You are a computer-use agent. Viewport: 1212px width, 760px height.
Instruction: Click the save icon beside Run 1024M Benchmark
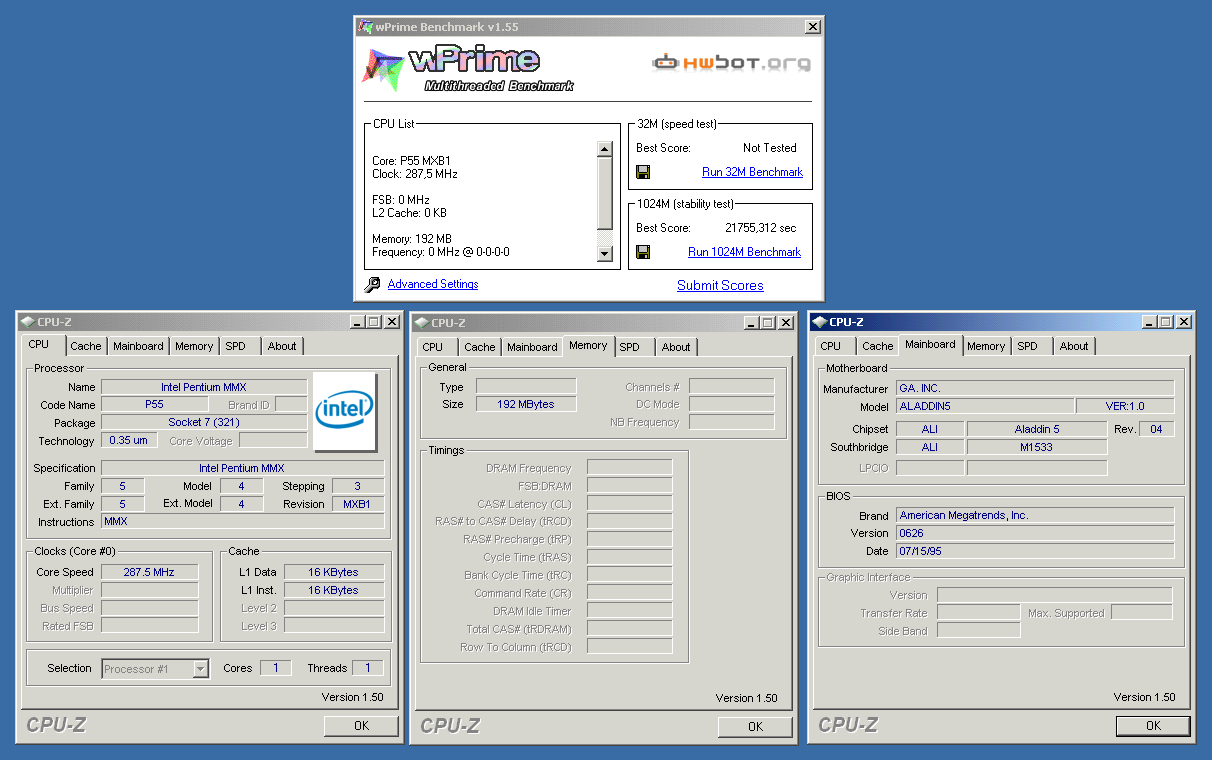(643, 252)
